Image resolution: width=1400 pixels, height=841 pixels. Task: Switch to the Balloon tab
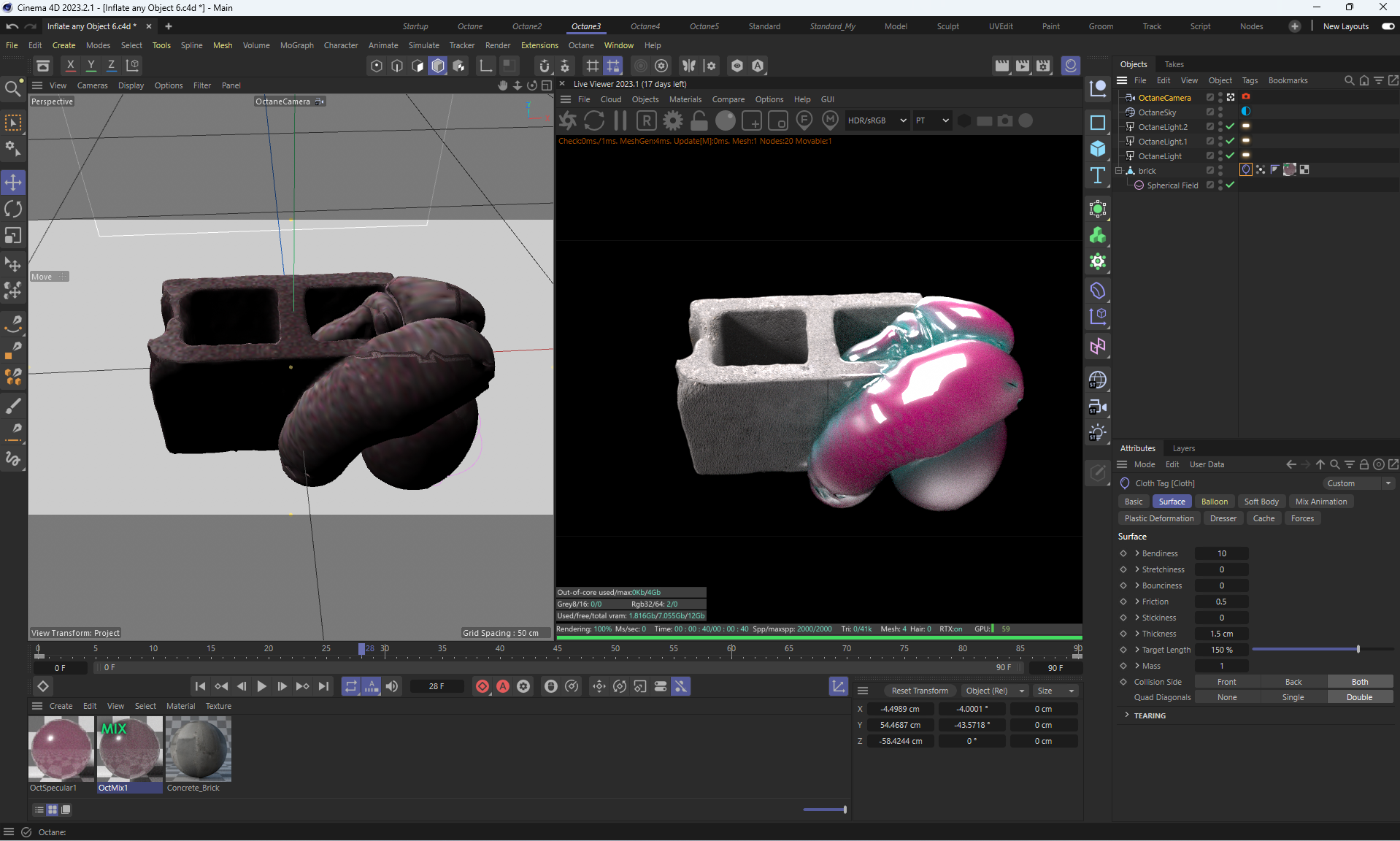pyautogui.click(x=1214, y=502)
